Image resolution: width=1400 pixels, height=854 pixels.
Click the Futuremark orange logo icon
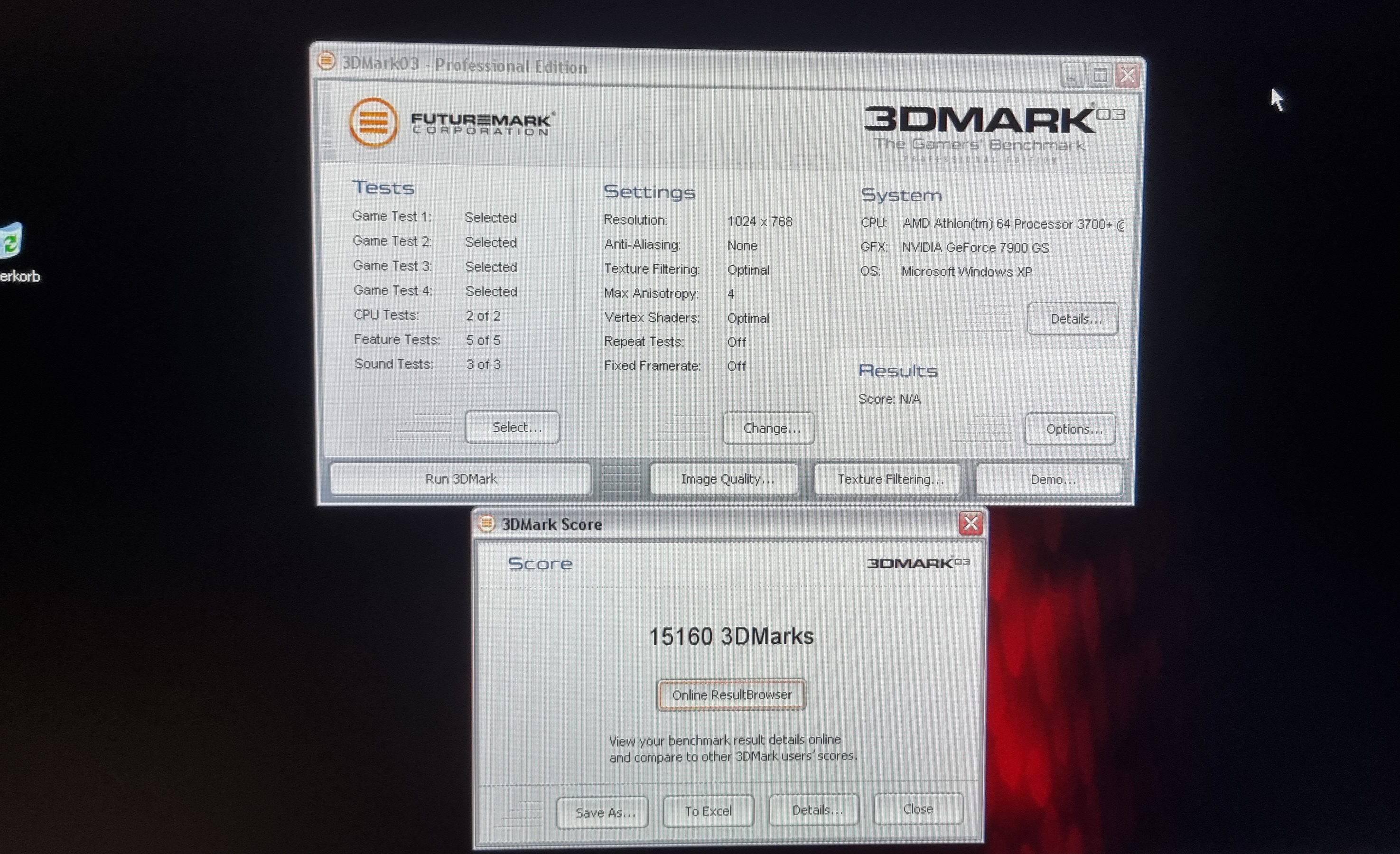[x=373, y=122]
